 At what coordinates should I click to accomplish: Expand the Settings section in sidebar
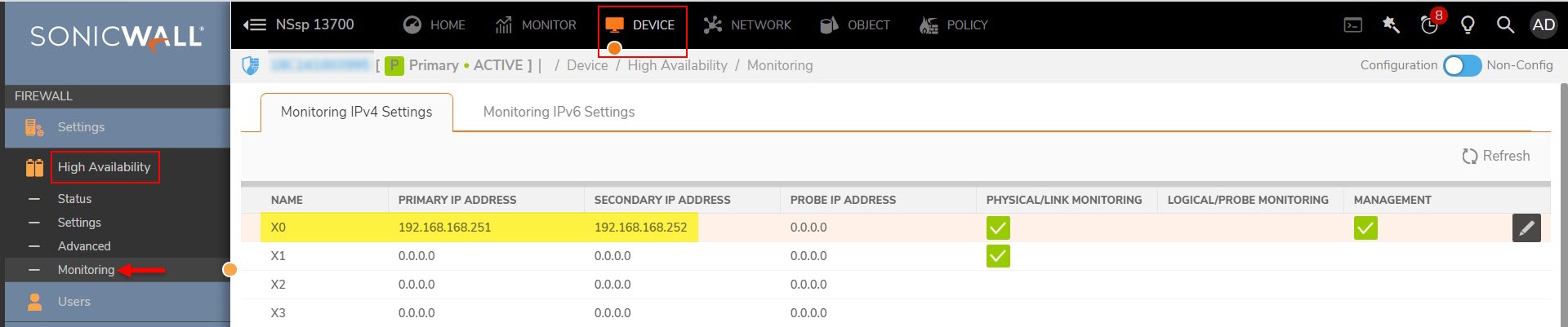[x=81, y=127]
